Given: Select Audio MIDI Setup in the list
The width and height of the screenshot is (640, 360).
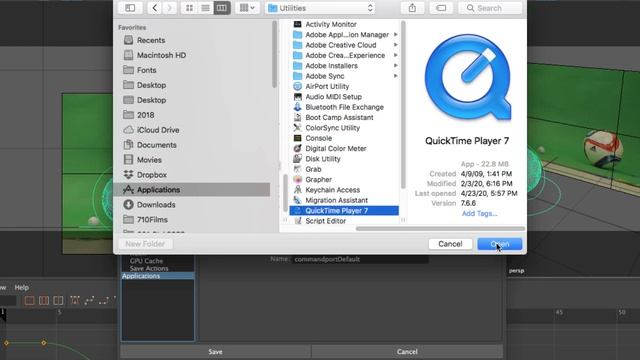Looking at the screenshot, I should (x=333, y=97).
